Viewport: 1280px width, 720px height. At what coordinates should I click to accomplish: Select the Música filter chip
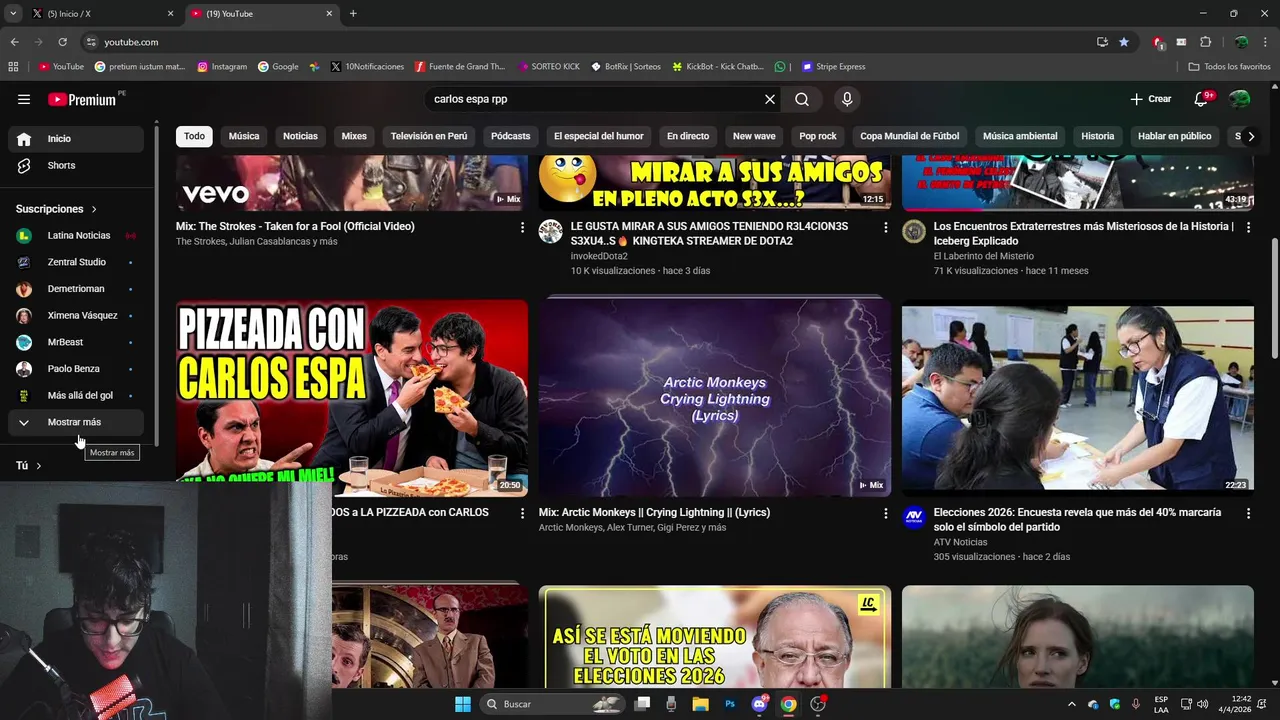[x=244, y=136]
